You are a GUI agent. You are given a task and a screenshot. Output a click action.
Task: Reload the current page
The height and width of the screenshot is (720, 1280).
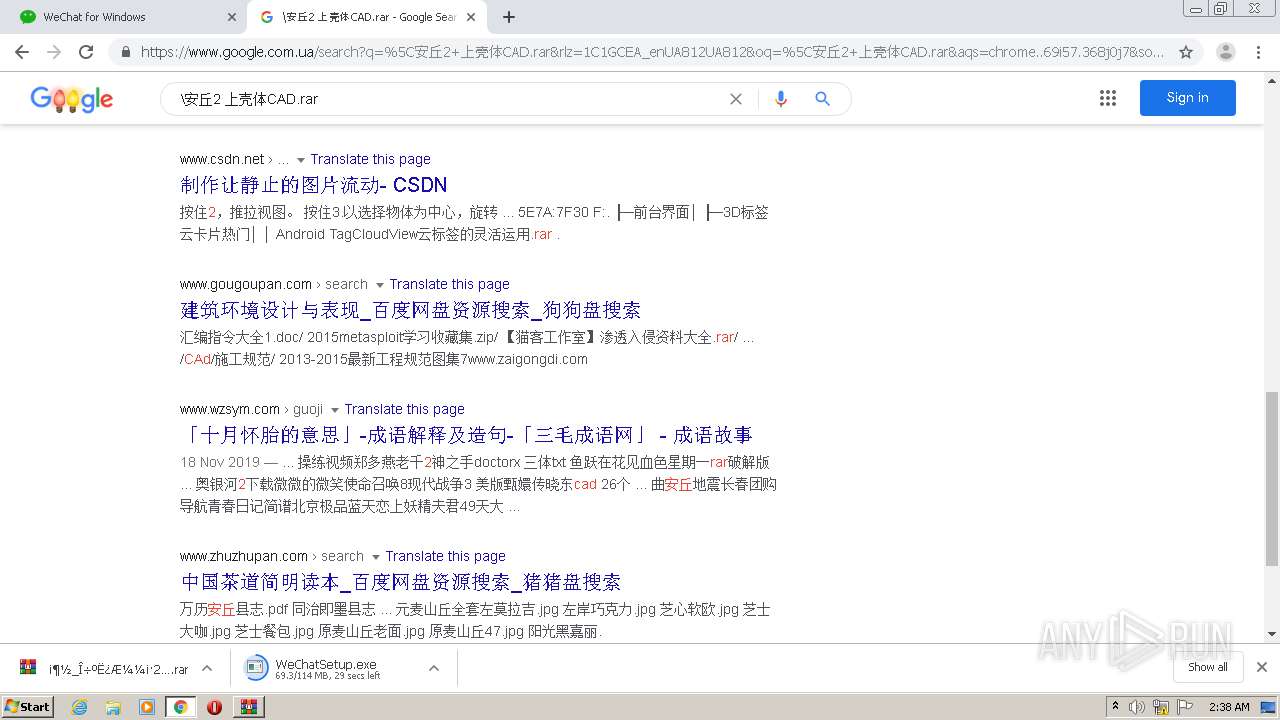coord(86,52)
